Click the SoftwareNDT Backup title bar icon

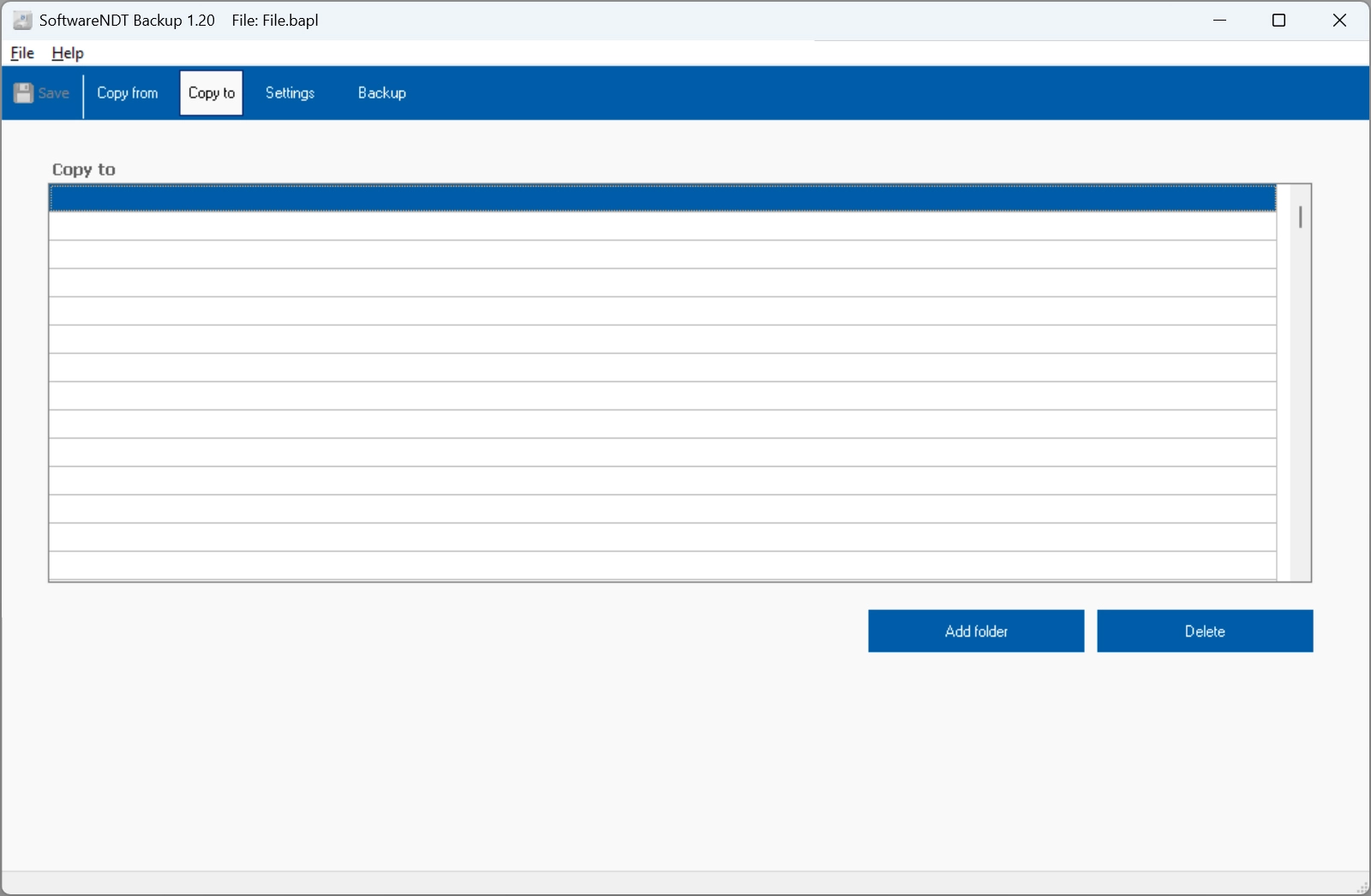coord(22,21)
